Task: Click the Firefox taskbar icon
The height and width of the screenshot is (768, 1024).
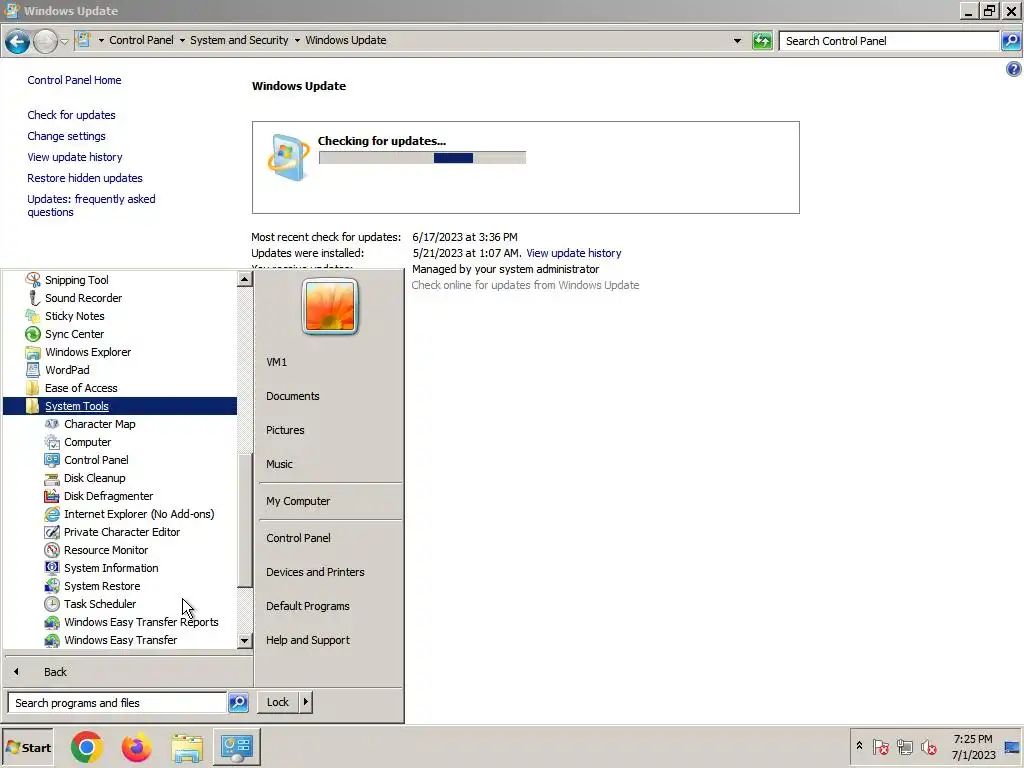Action: 136,747
